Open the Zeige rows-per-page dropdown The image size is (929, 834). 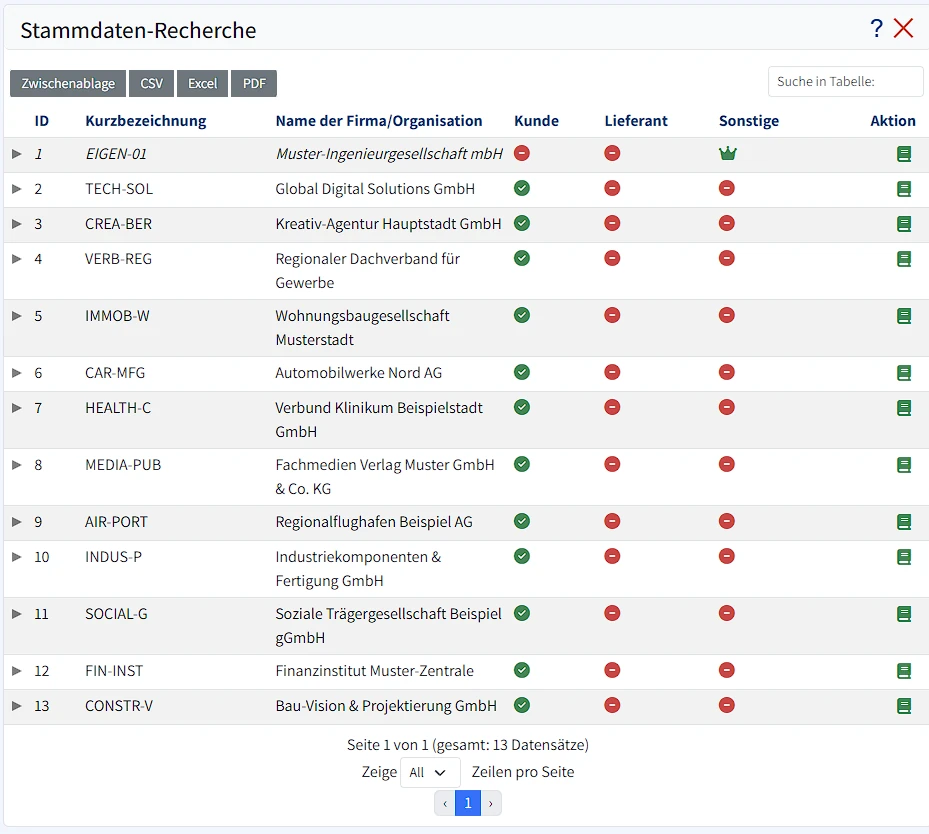430,772
